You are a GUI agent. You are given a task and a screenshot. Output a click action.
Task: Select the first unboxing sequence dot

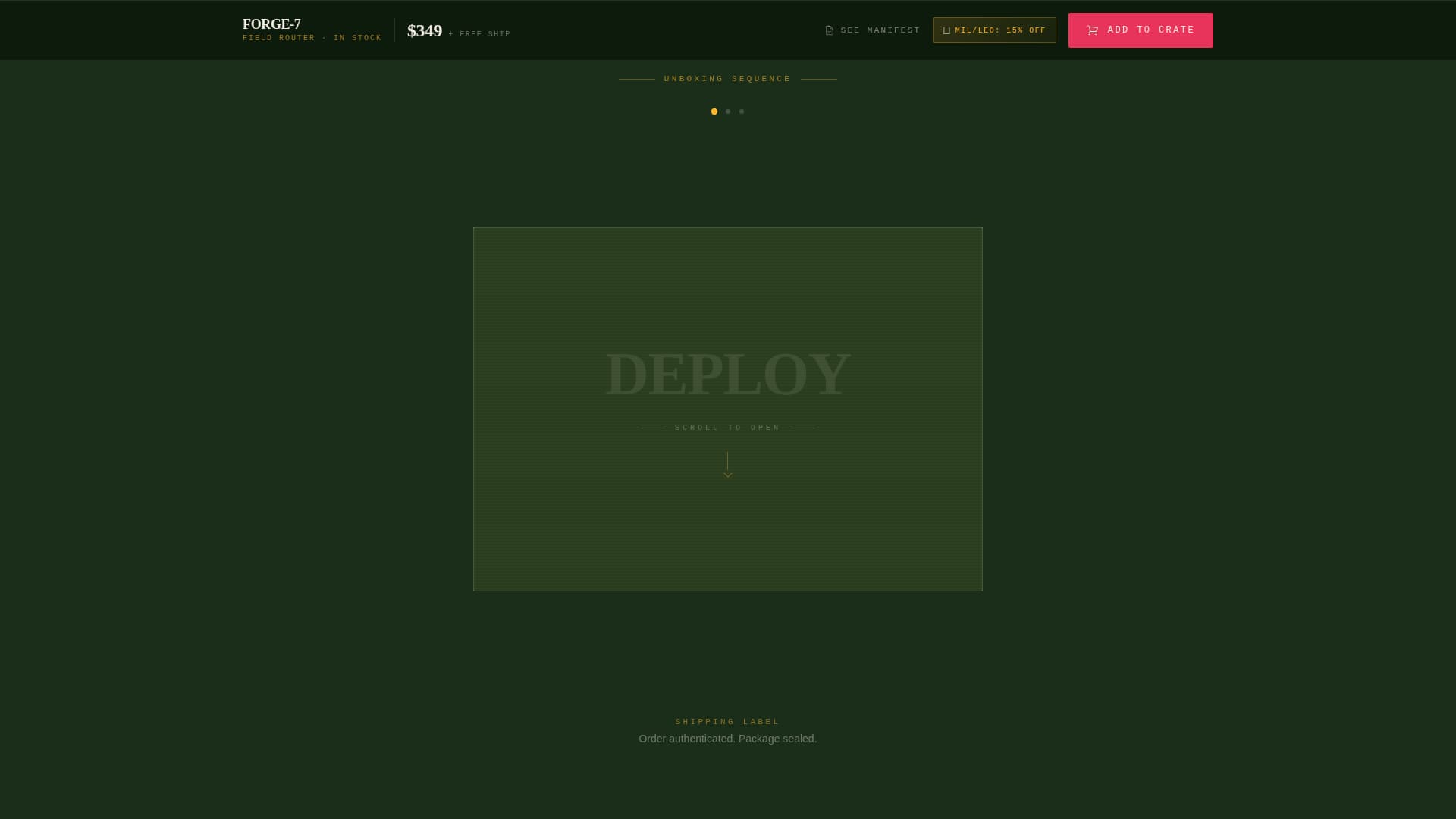[x=714, y=111]
